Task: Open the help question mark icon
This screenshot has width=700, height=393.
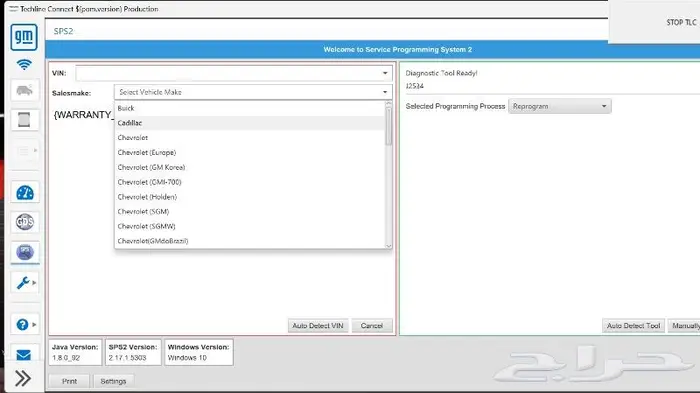Action: point(22,325)
